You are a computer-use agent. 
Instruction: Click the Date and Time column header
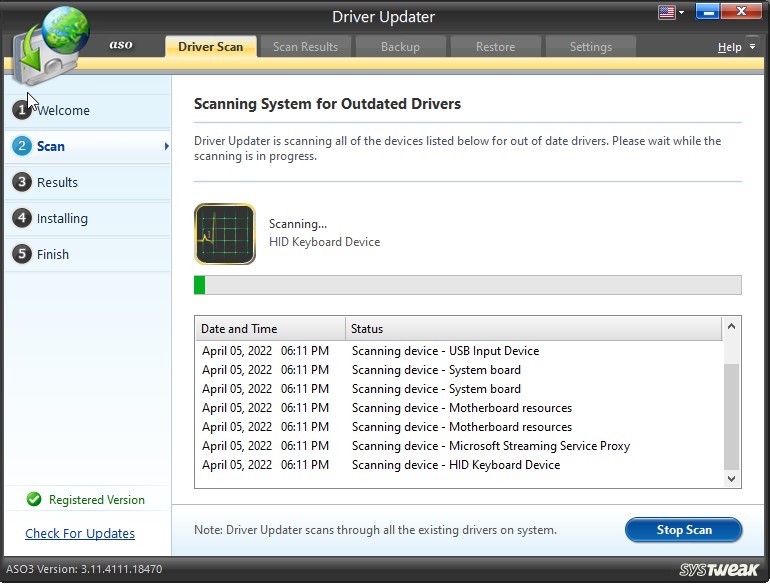click(270, 329)
